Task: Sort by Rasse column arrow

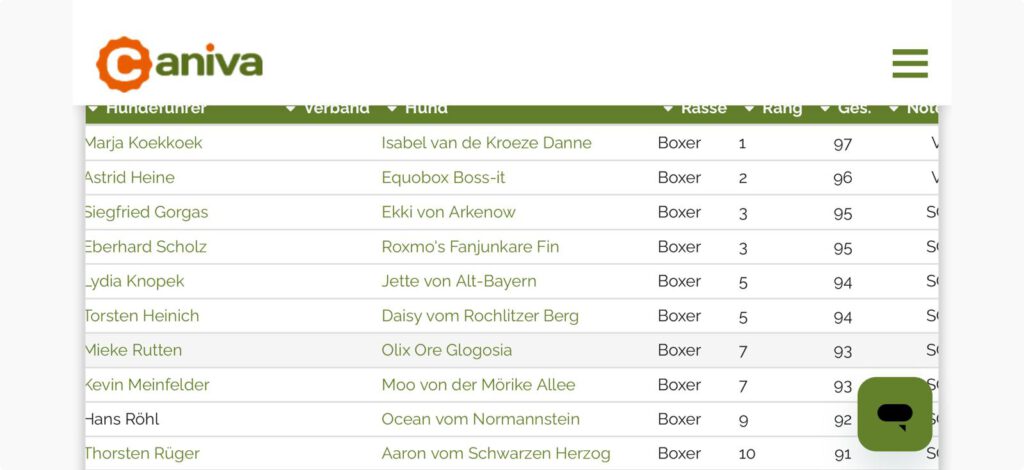Action: pos(668,109)
